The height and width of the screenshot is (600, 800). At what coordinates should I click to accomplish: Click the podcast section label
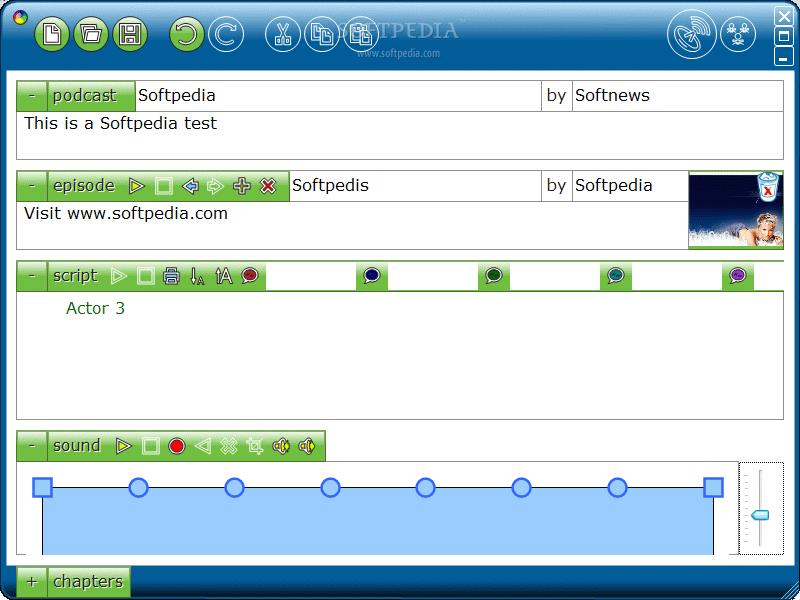[85, 96]
